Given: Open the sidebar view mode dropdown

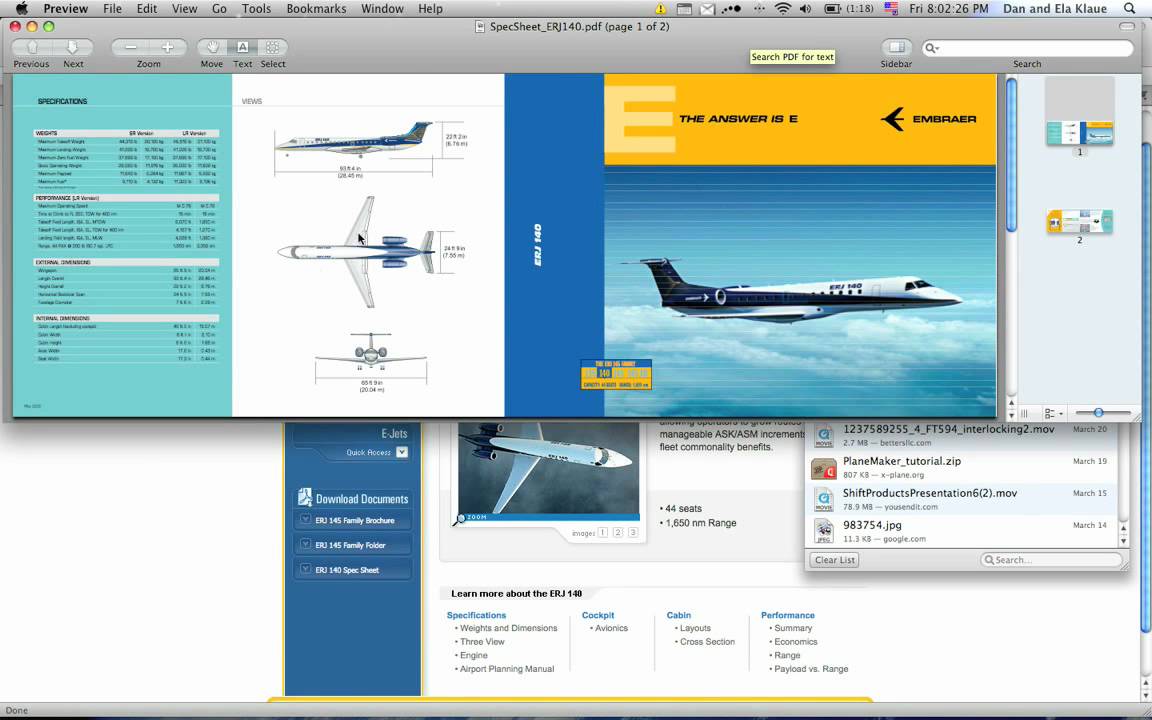Looking at the screenshot, I should [x=1053, y=414].
